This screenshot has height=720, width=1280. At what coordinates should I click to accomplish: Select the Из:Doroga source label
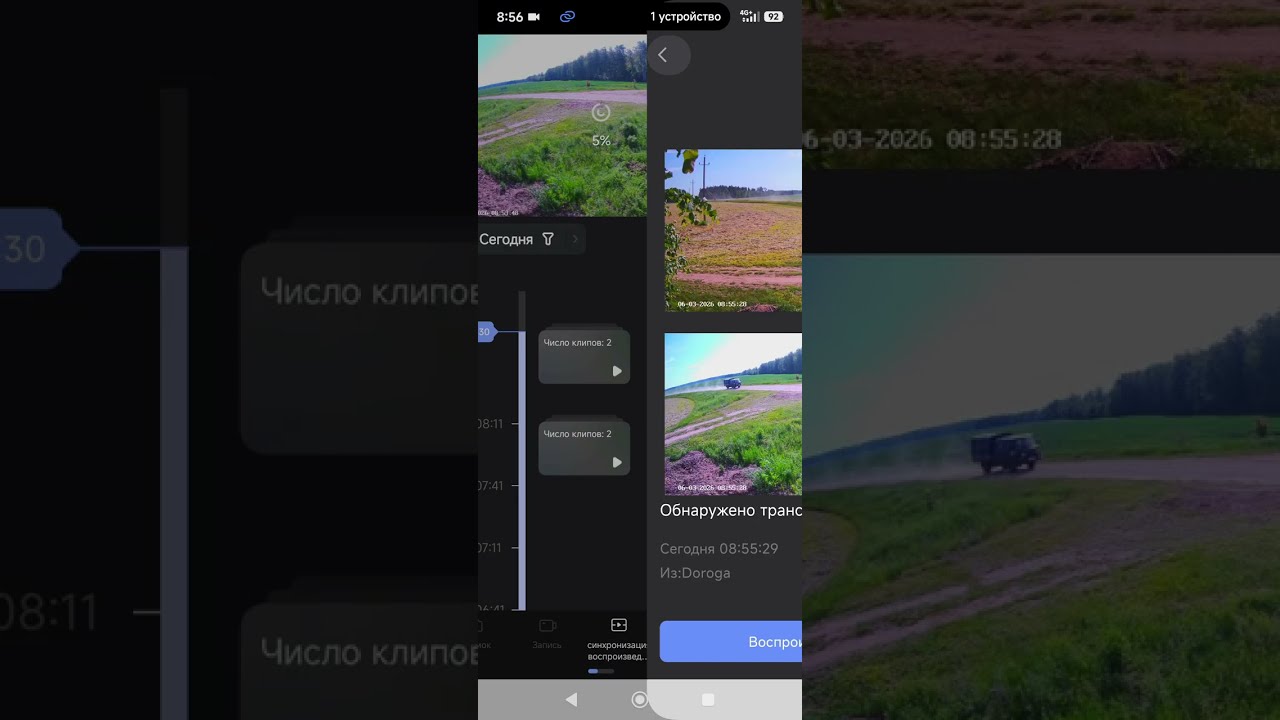click(x=695, y=573)
